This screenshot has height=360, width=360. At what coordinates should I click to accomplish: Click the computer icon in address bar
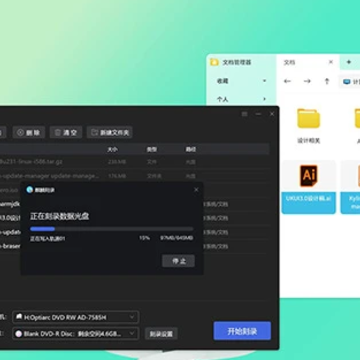click(x=347, y=82)
